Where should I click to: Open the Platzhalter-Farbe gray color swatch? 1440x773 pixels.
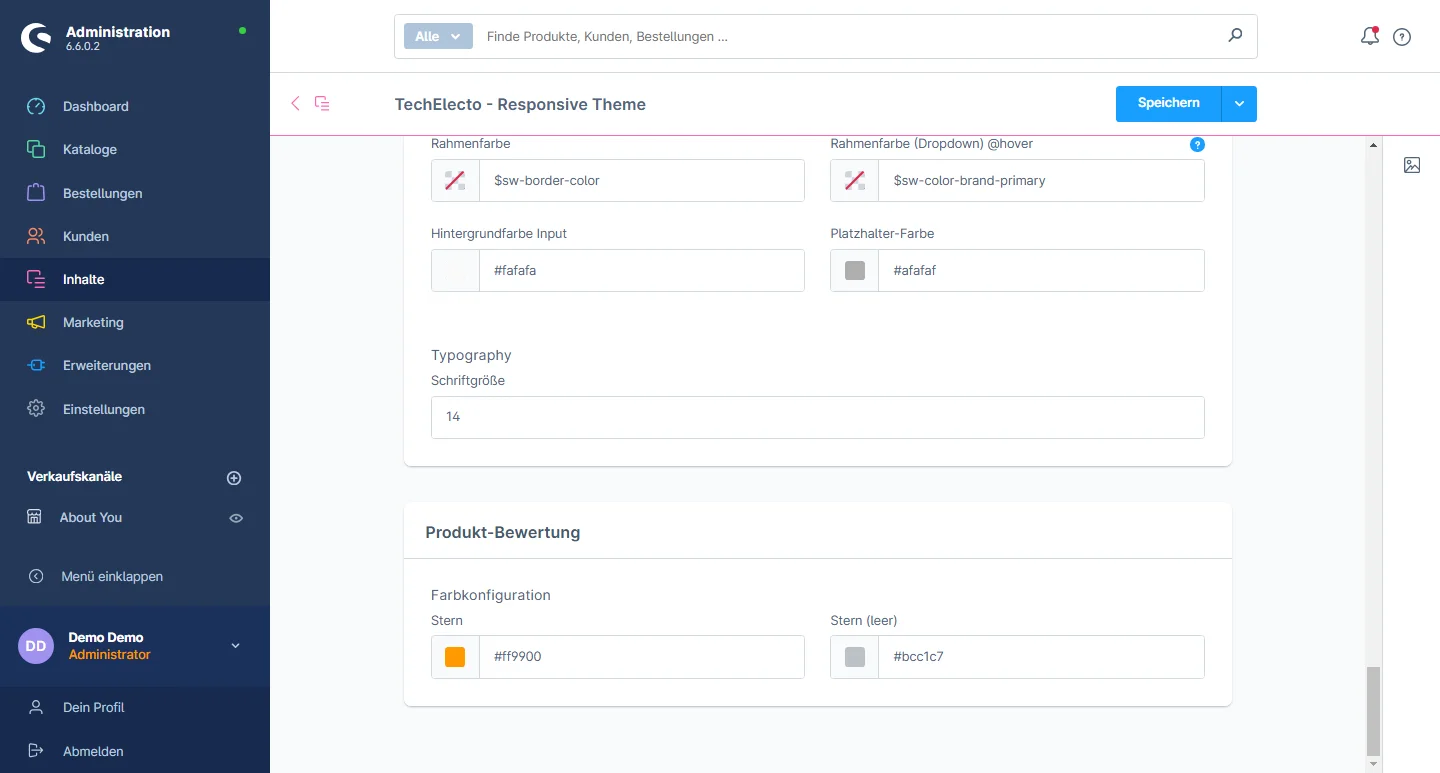tap(854, 271)
